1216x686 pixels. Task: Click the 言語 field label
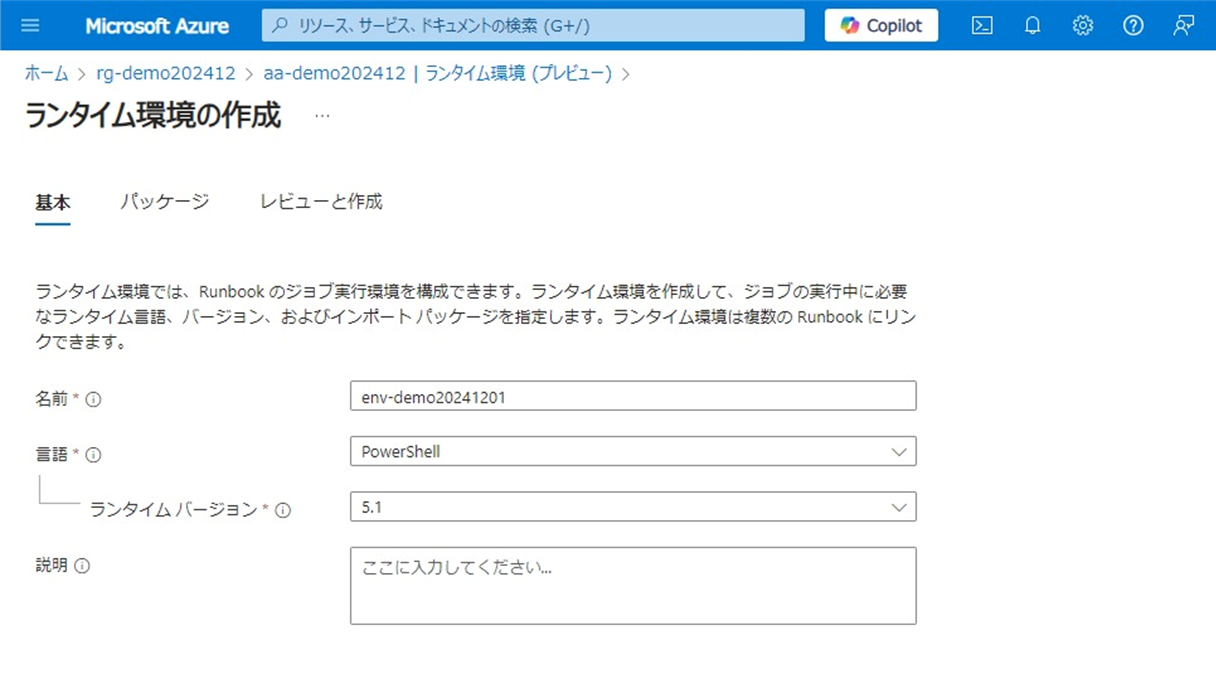pyautogui.click(x=51, y=455)
